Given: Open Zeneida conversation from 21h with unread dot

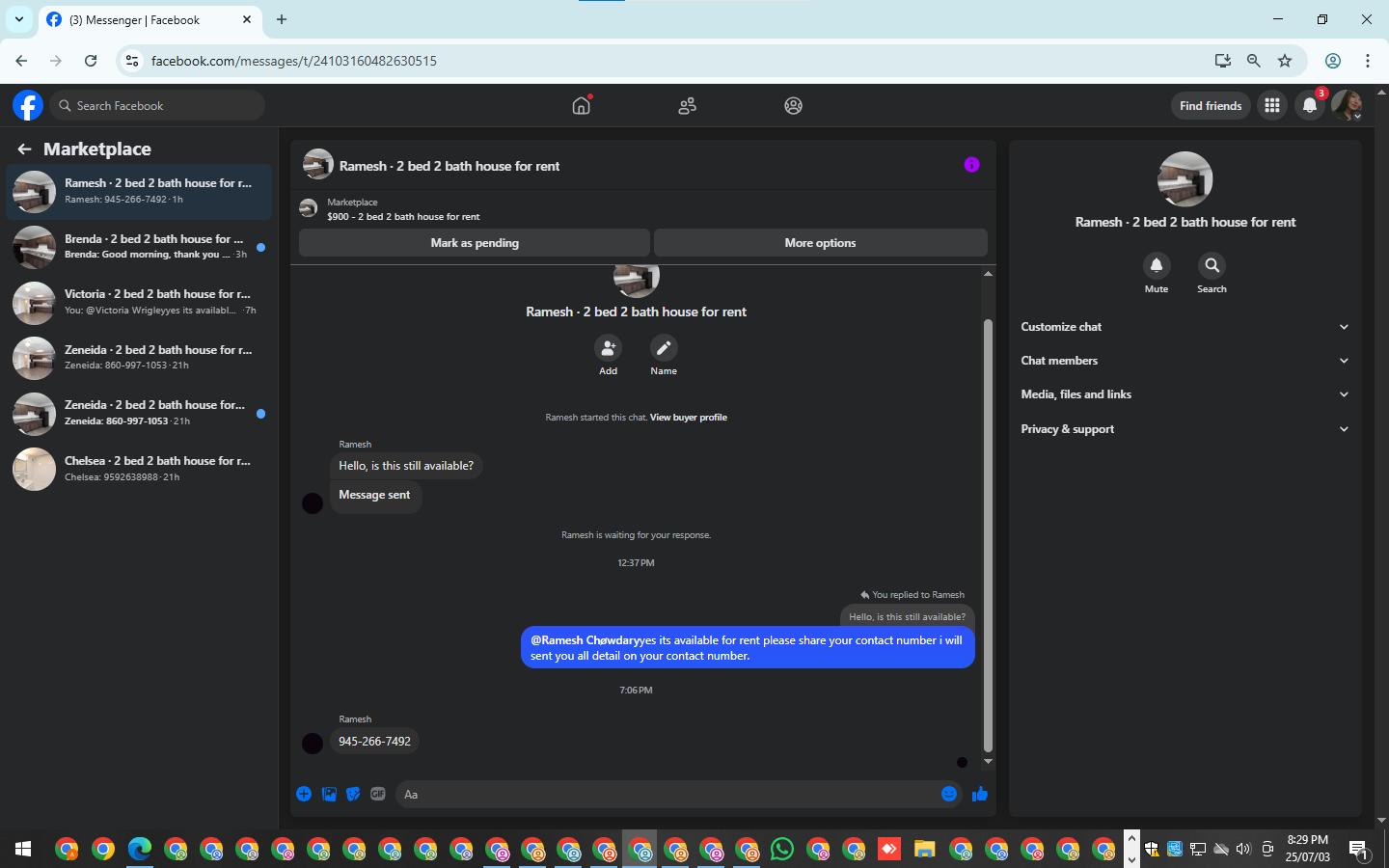Looking at the screenshot, I should [139, 414].
